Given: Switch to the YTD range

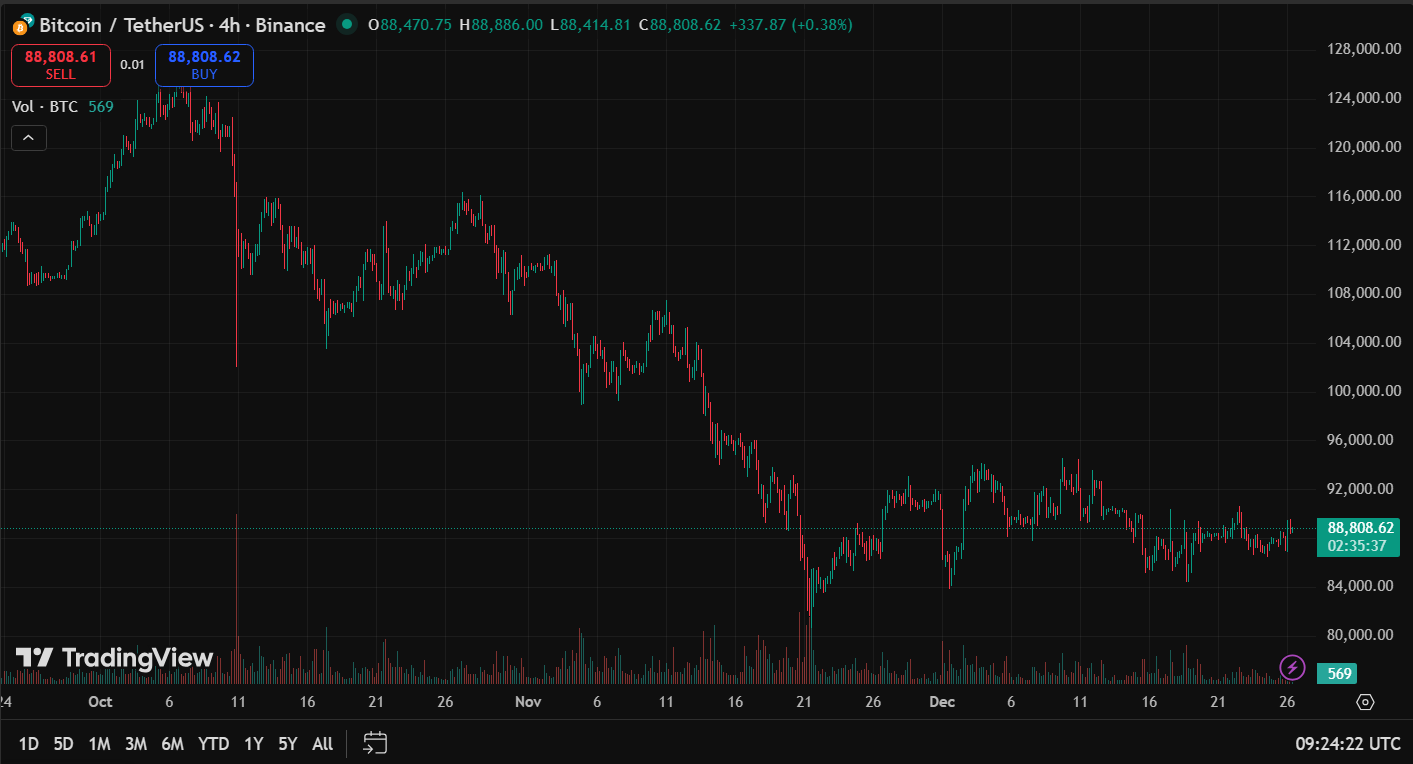Looking at the screenshot, I should (x=213, y=743).
